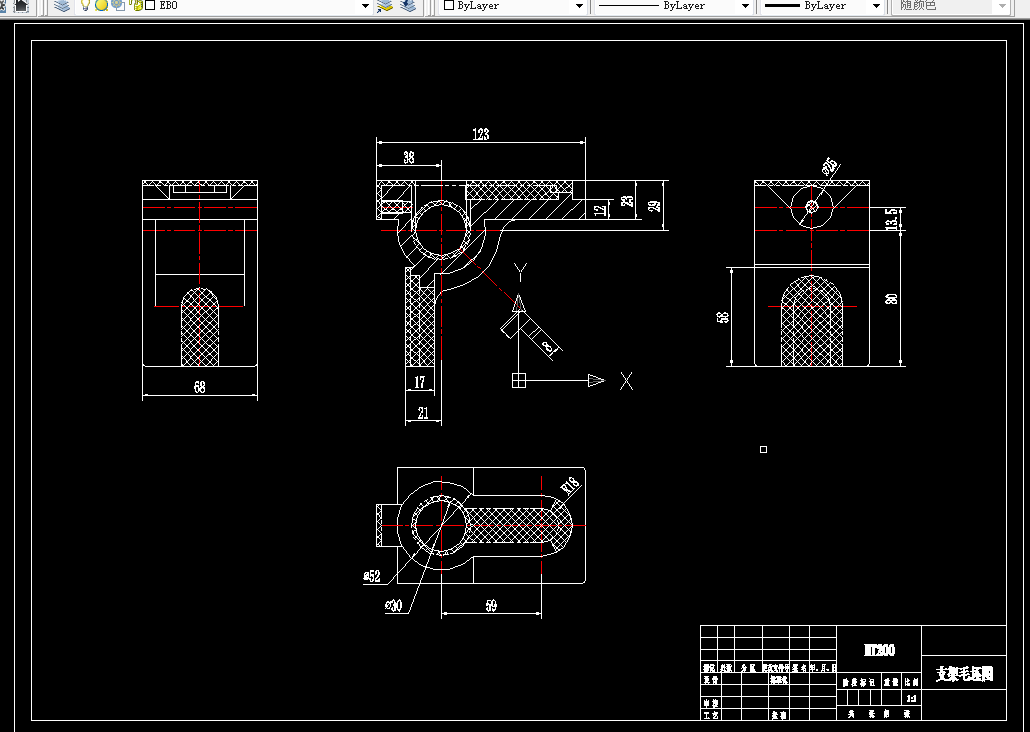Screen dimensions: 1030x732
Task: Click the house icon in top toolbar
Action: point(22,6)
